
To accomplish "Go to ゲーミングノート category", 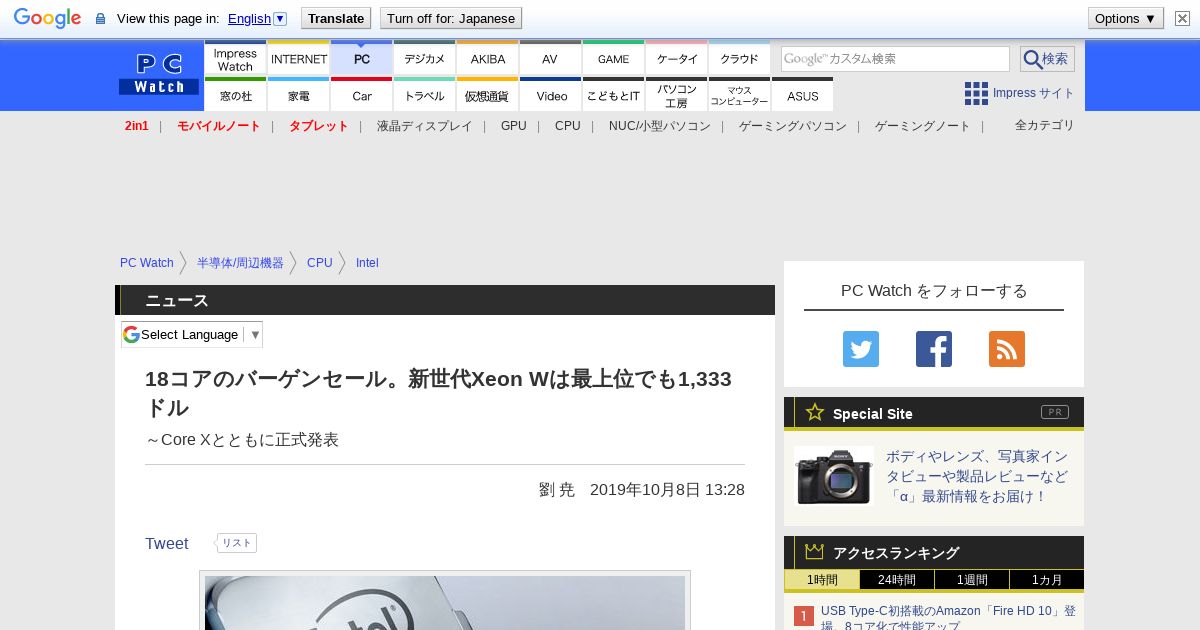I will point(923,126).
